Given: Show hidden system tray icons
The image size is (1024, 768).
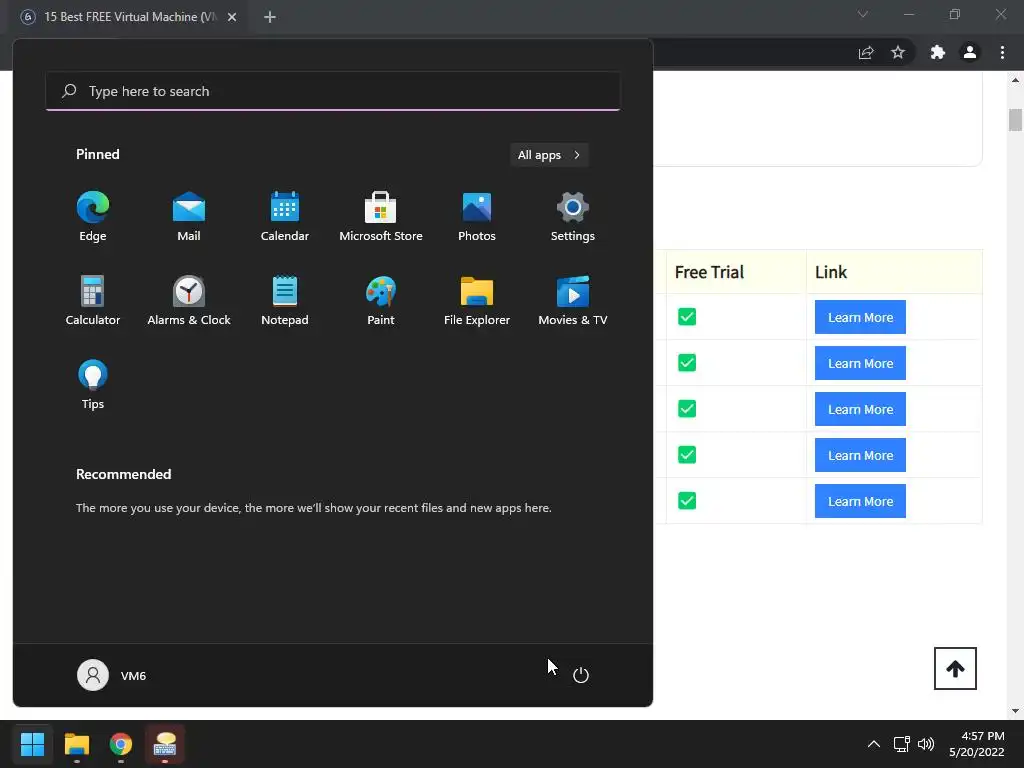Looking at the screenshot, I should click(873, 744).
